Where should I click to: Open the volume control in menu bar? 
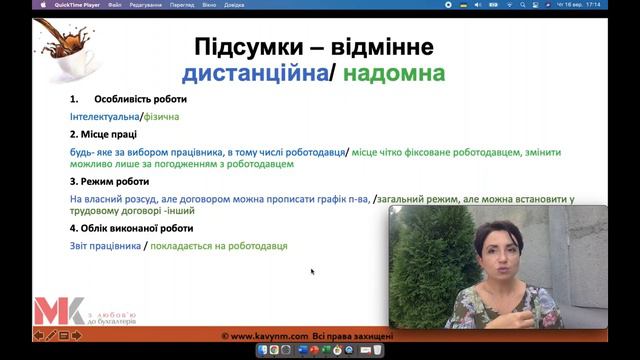click(478, 5)
